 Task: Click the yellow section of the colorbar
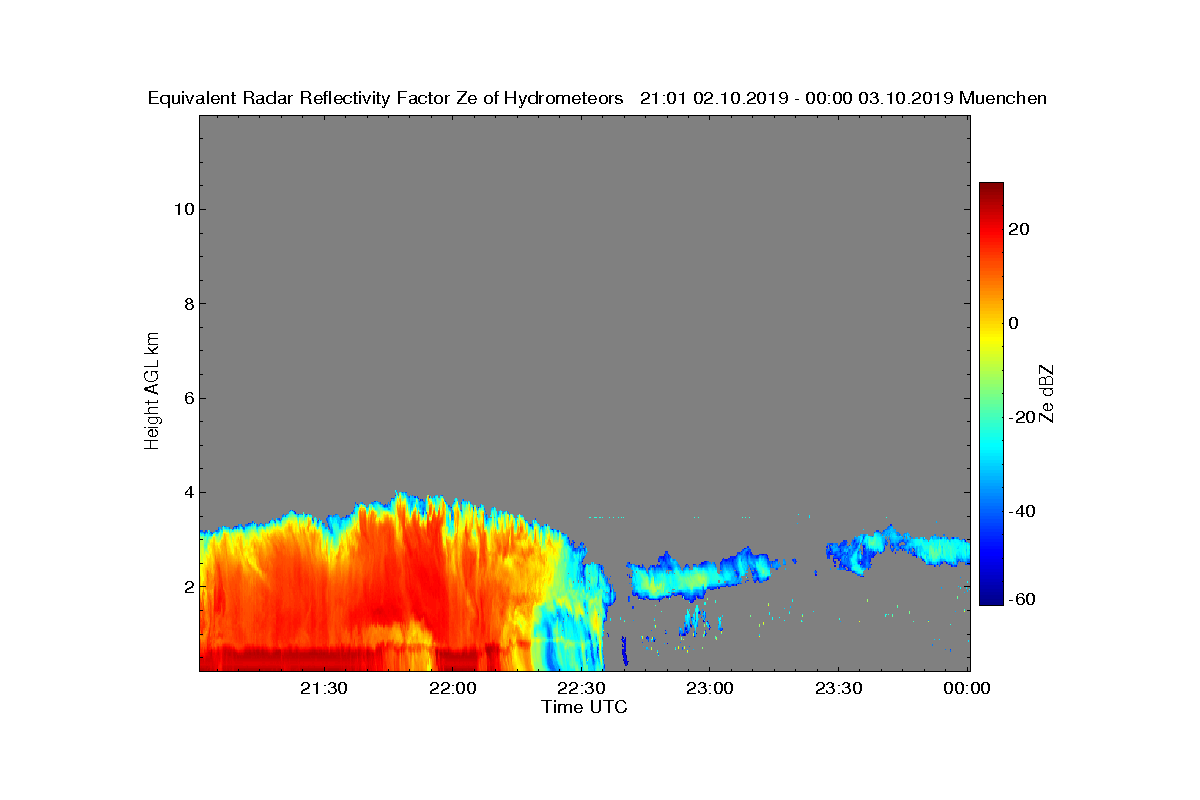(x=991, y=335)
